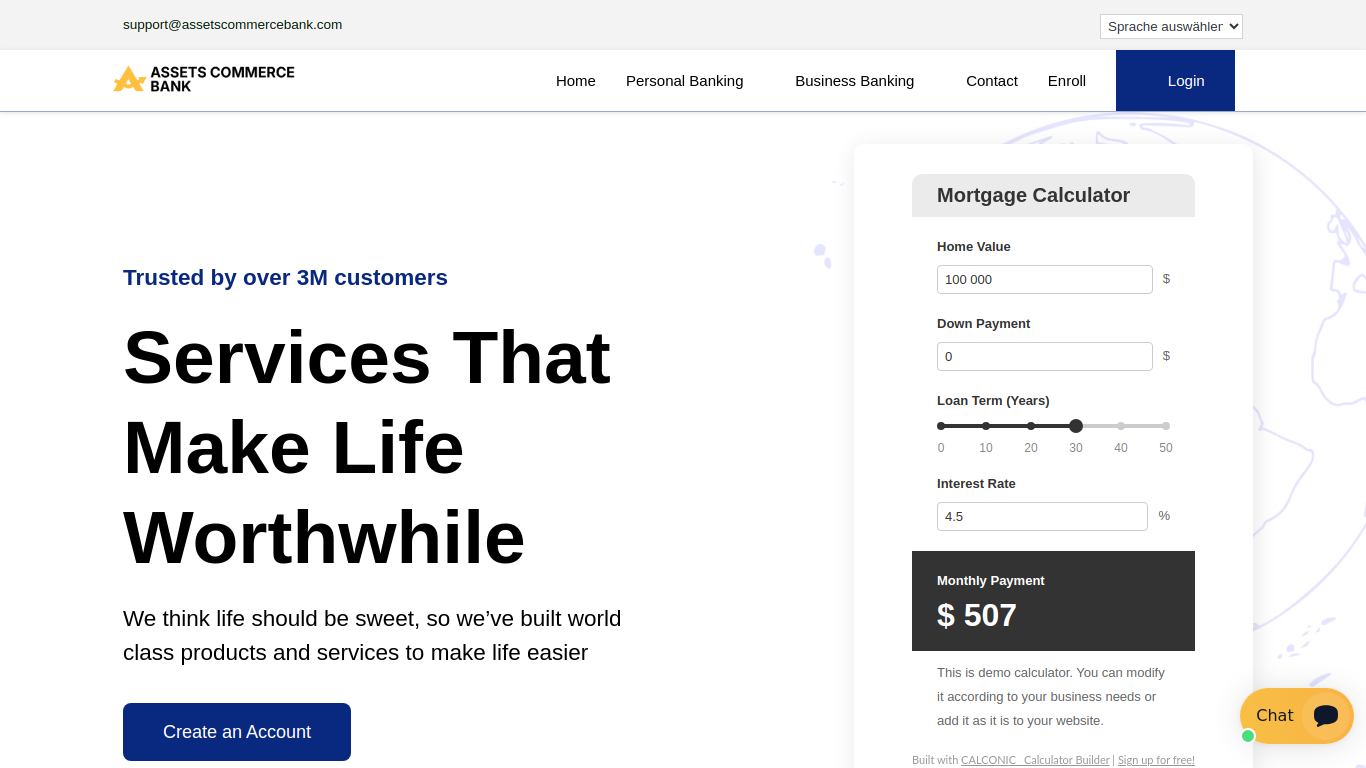The image size is (1366, 768).
Task: Click the Services That Make Life Worthwhile heading
Action: point(367,447)
